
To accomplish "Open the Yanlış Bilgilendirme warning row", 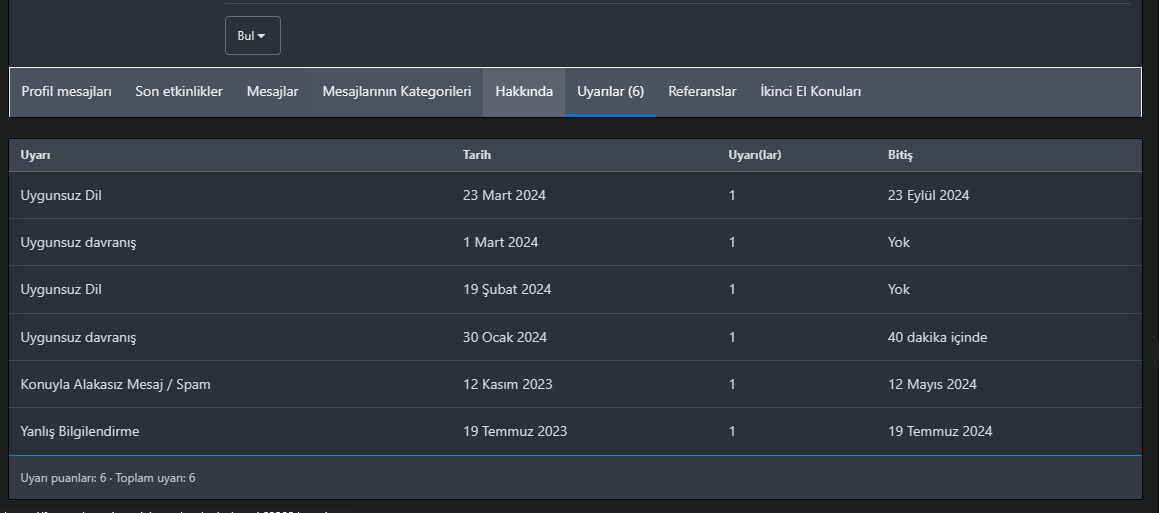I will pyautogui.click(x=80, y=432).
